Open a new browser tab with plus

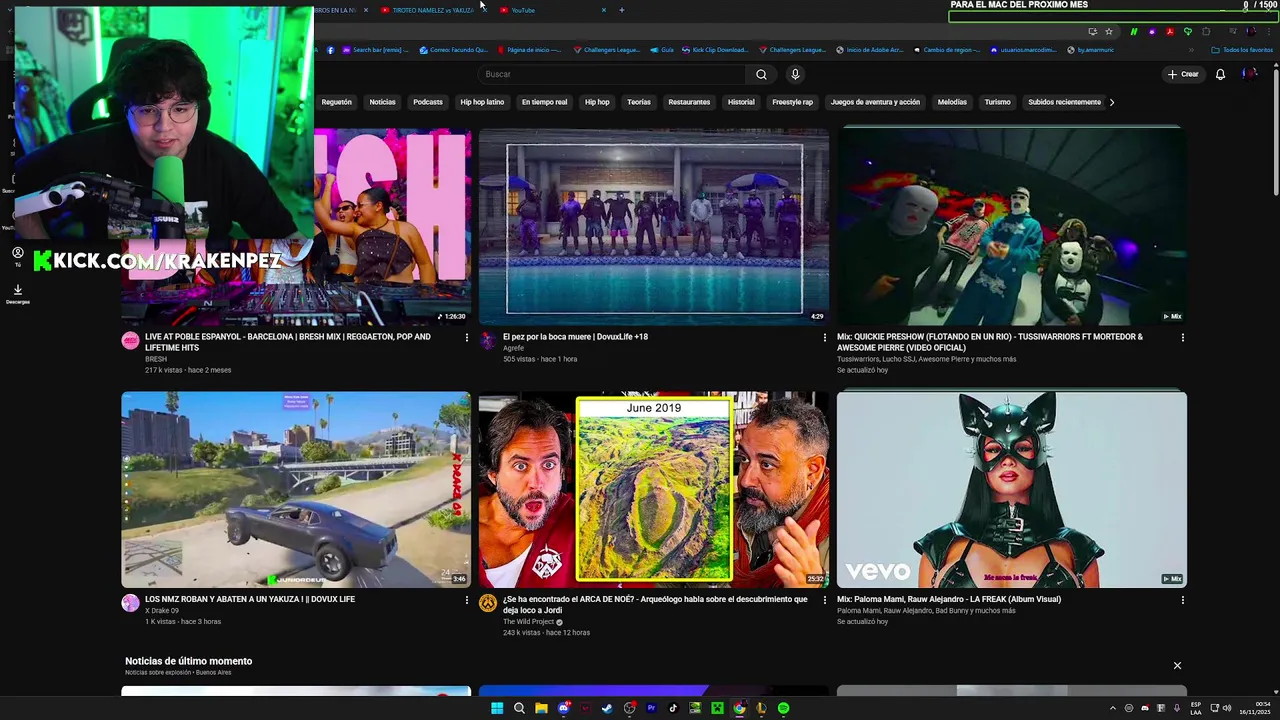[x=621, y=10]
